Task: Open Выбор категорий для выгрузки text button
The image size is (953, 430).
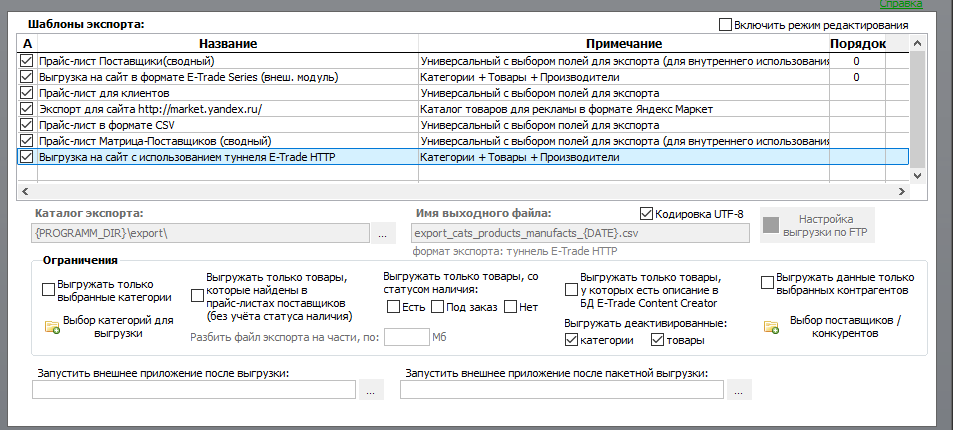Action: (118, 327)
